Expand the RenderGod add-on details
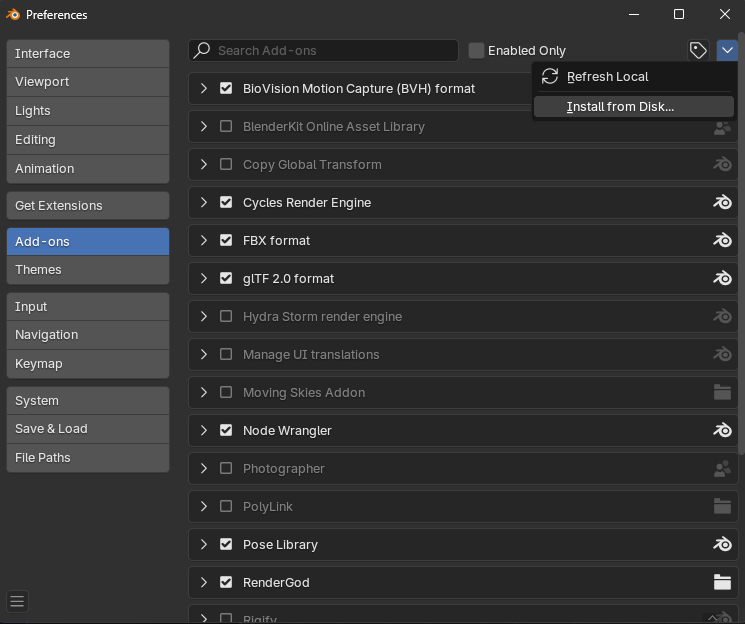The height and width of the screenshot is (624, 745). point(204,583)
